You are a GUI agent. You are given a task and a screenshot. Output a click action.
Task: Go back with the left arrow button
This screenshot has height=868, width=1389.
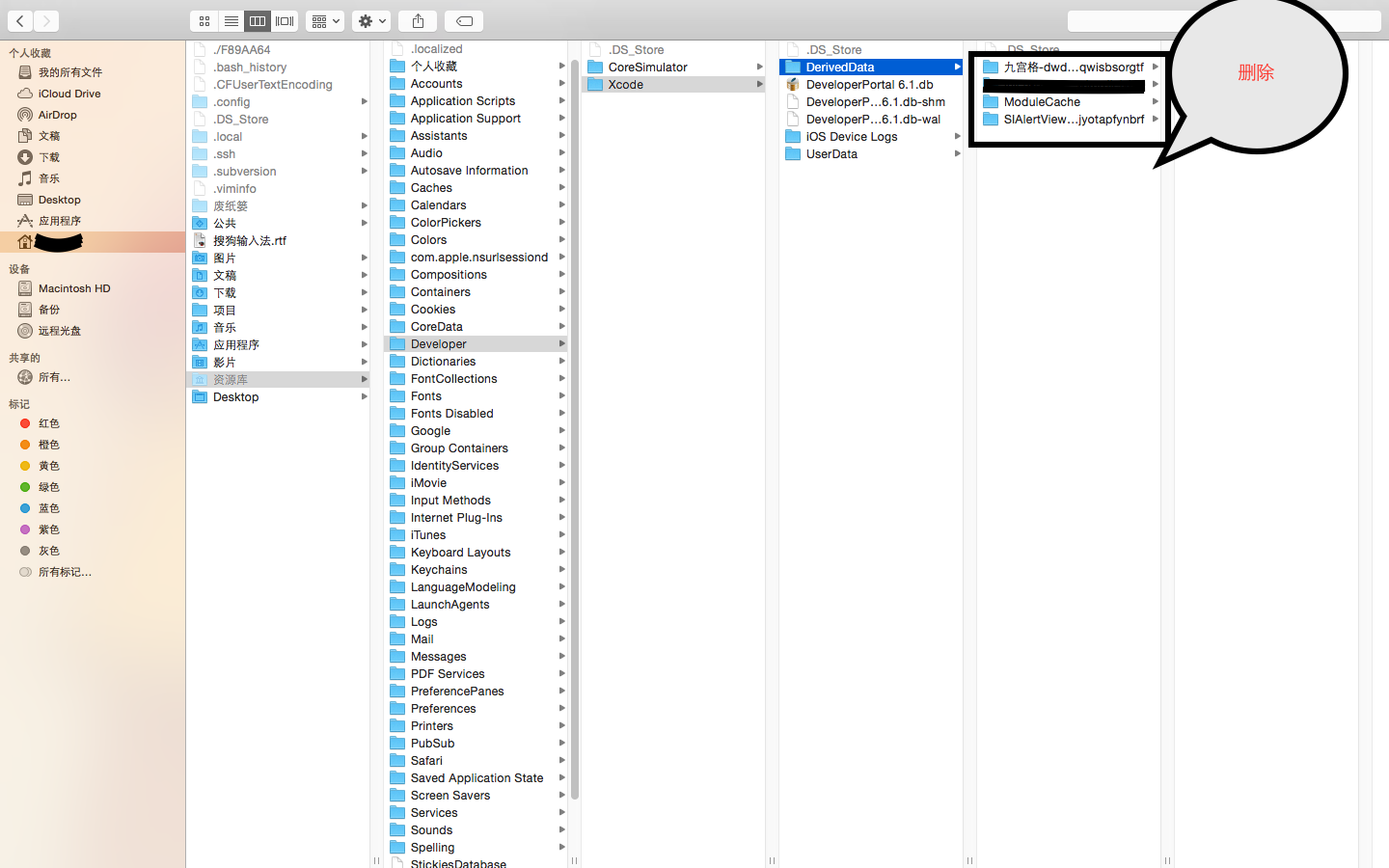tap(20, 20)
